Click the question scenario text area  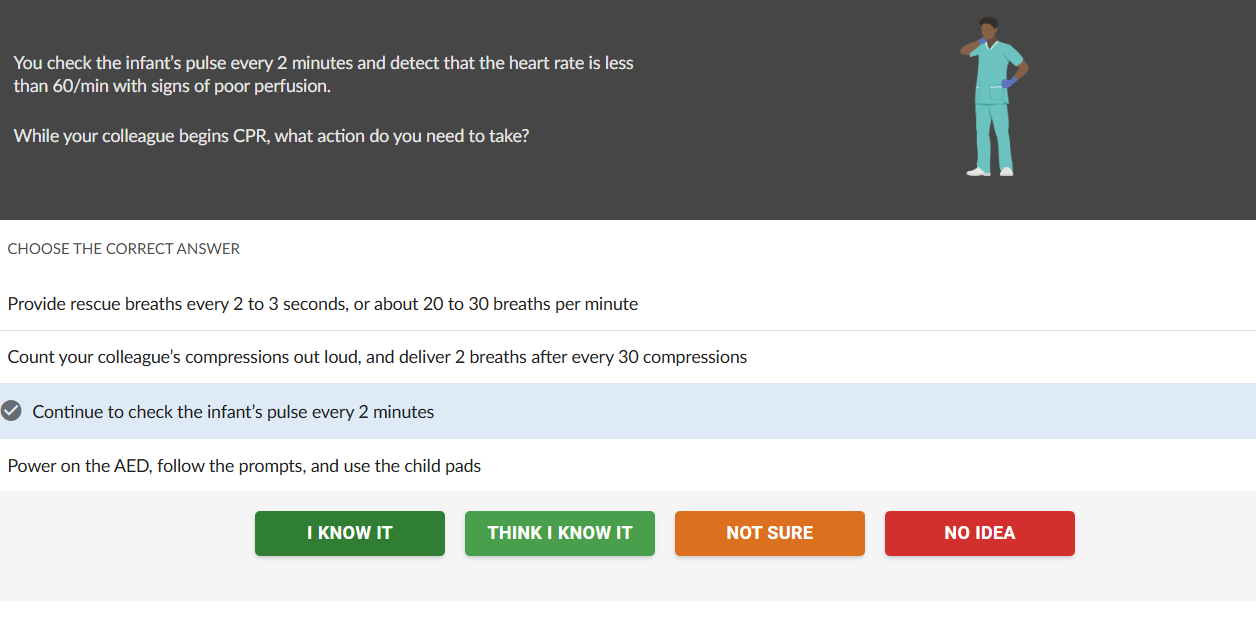320,98
